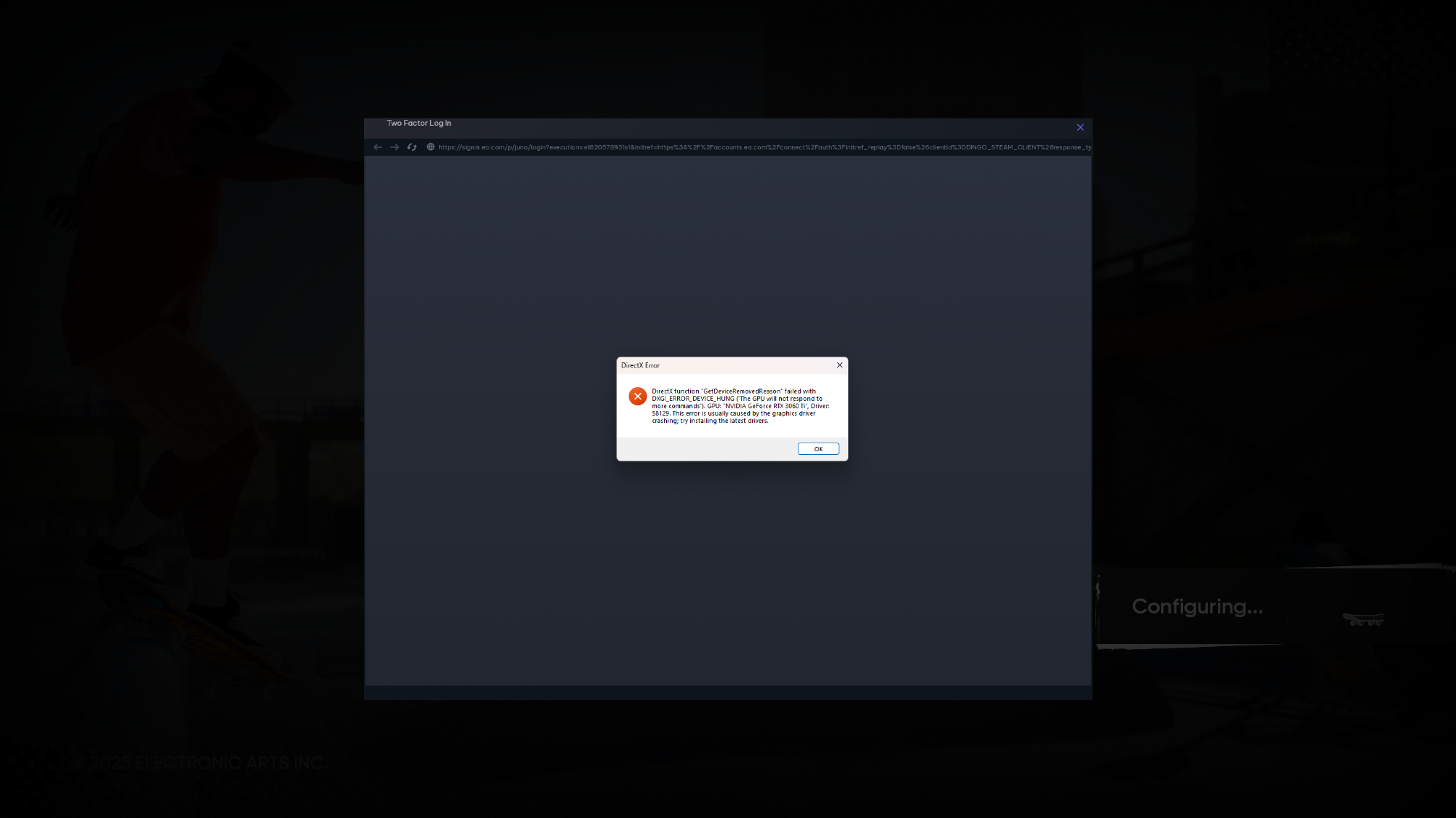
Task: Click the blank login page area above dialog
Action: point(728,255)
